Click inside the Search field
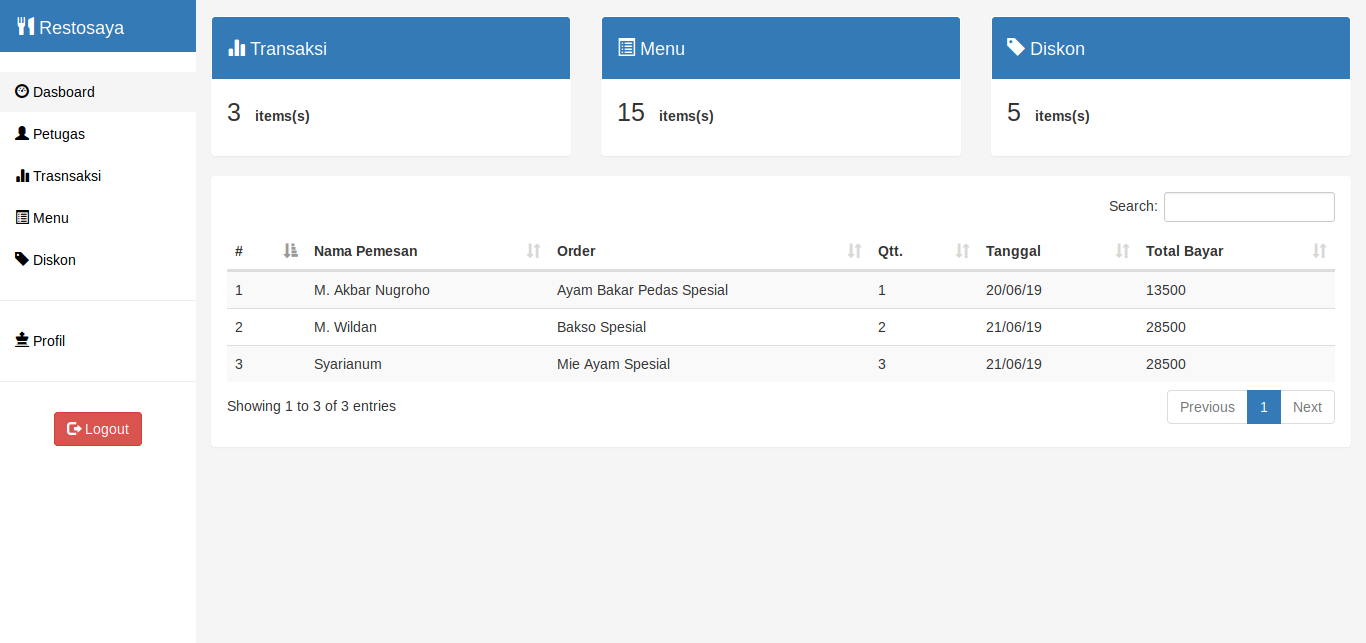The image size is (1366, 643). point(1248,207)
